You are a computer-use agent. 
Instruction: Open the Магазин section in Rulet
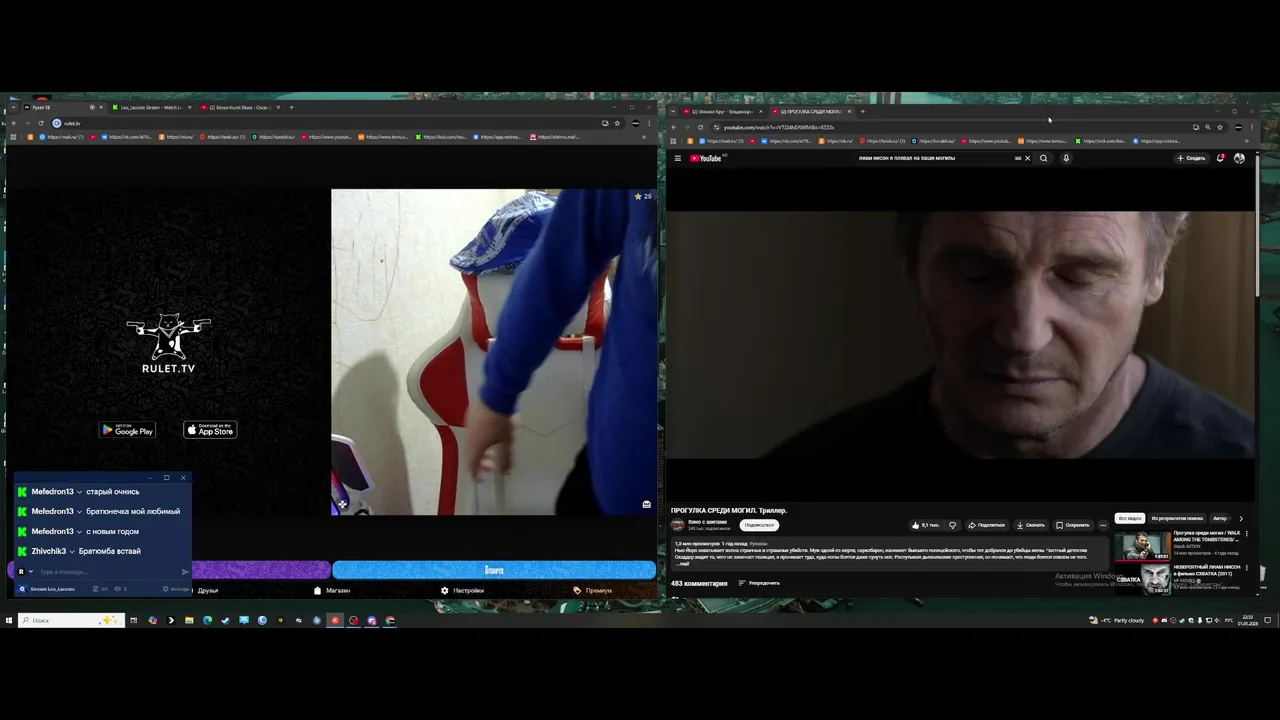pyautogui.click(x=332, y=590)
